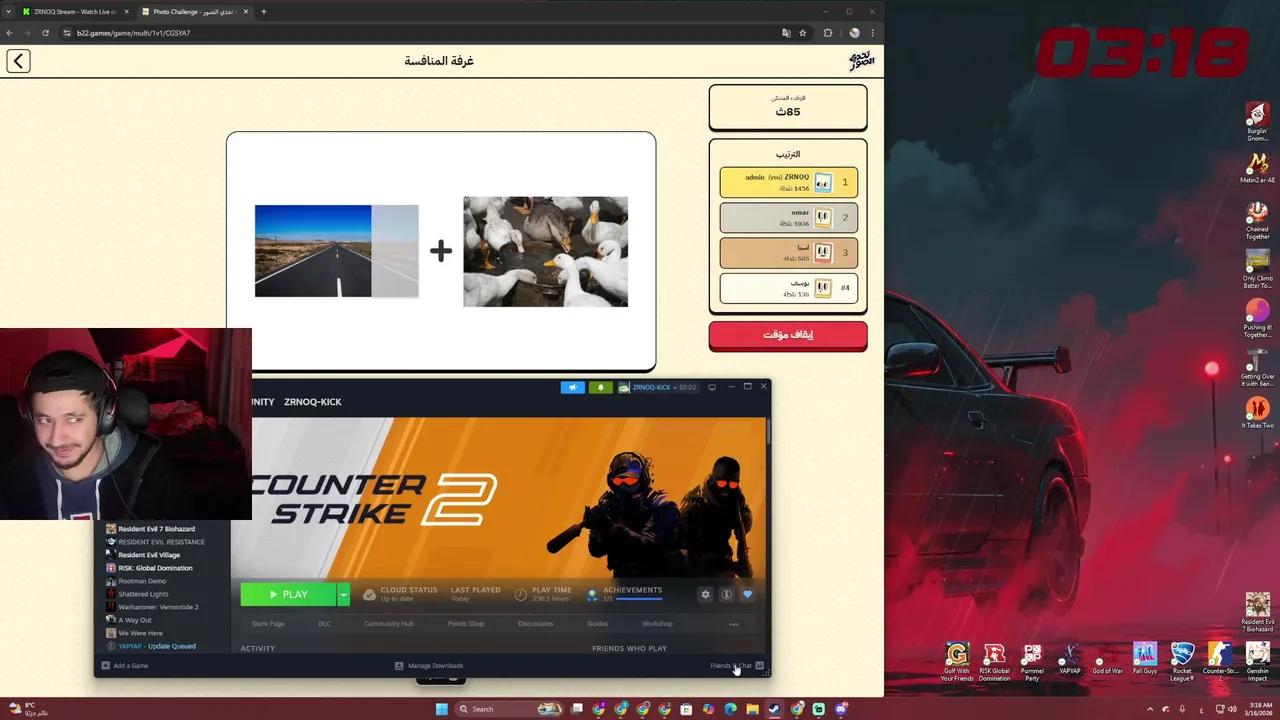Click the ducks image in the challenge
This screenshot has width=1280, height=720.
545,251
